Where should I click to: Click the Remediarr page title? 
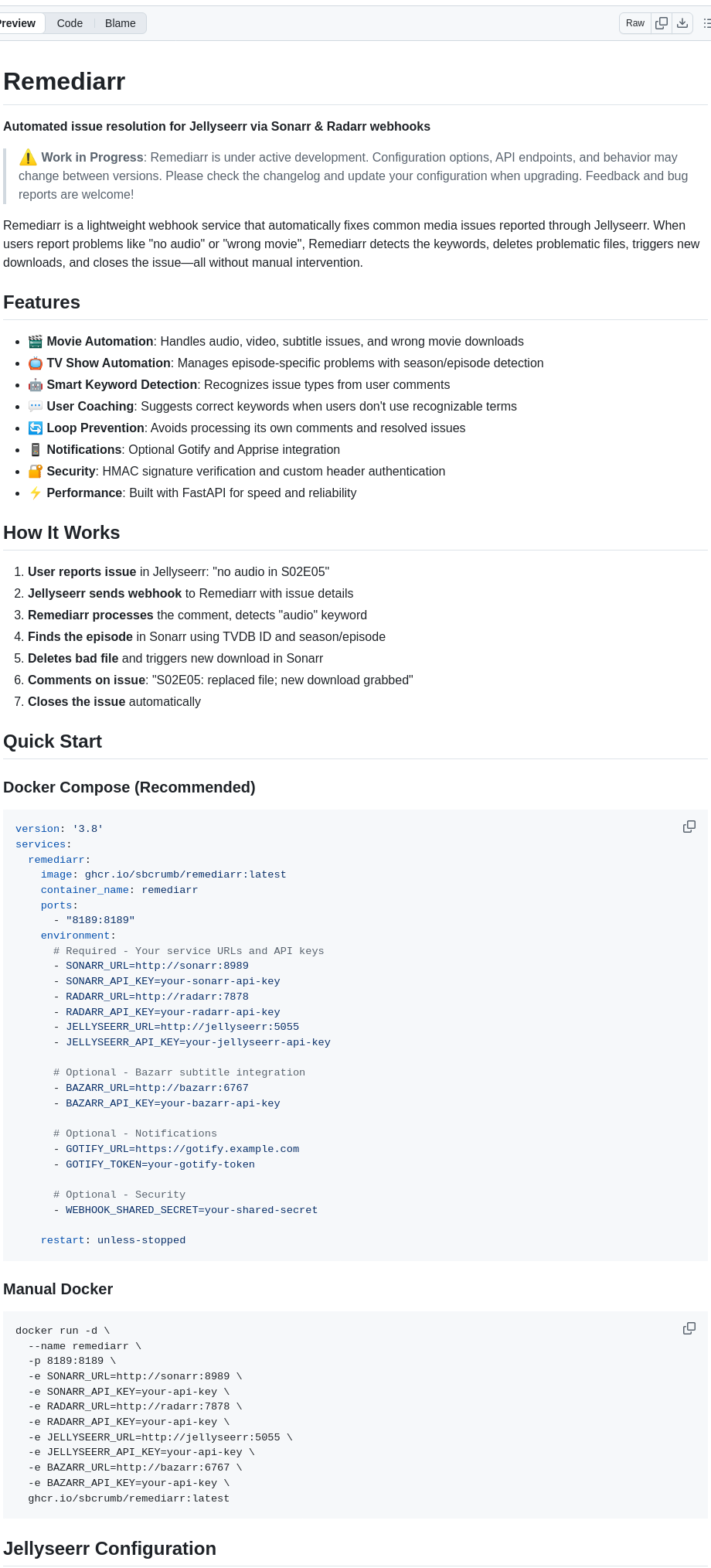(63, 81)
